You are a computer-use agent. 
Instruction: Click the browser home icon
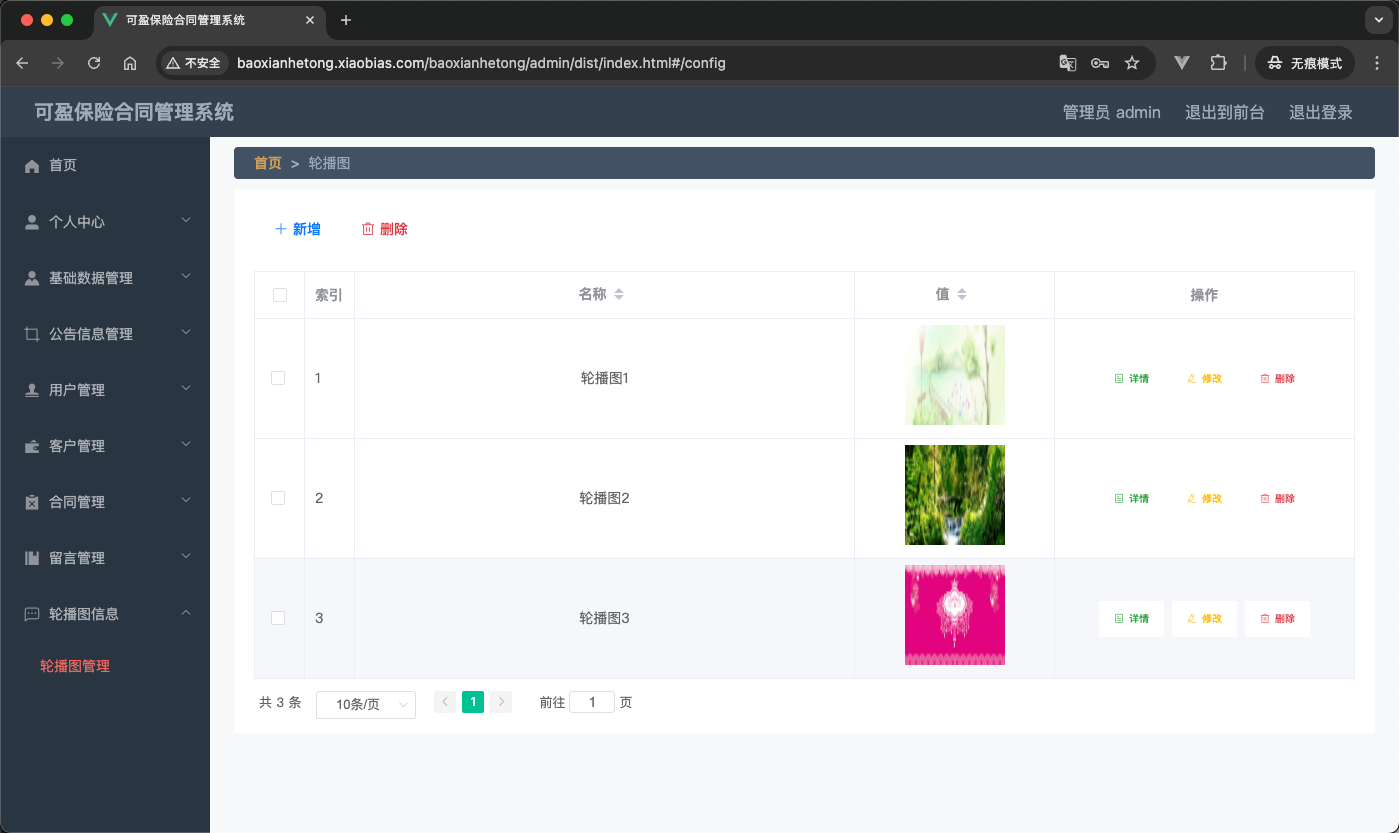(x=130, y=63)
